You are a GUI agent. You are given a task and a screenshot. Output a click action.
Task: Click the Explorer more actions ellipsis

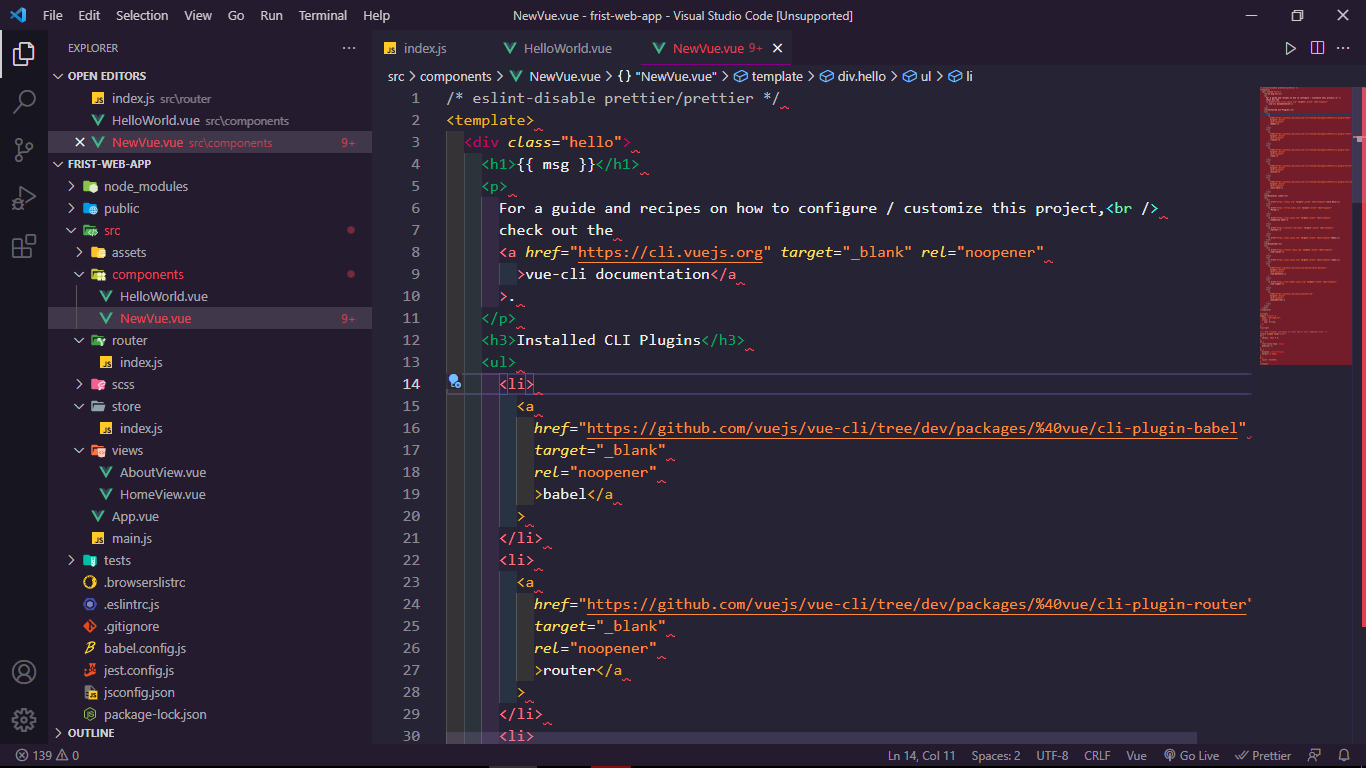349,48
